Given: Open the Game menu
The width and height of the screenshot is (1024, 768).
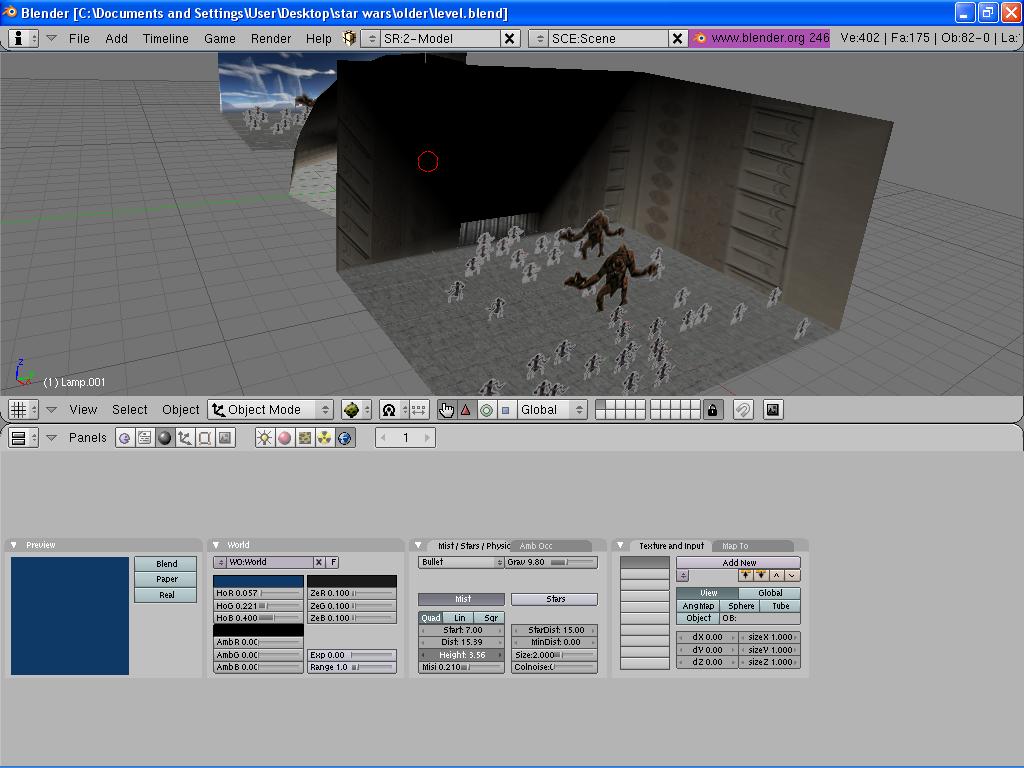Looking at the screenshot, I should pyautogui.click(x=219, y=39).
